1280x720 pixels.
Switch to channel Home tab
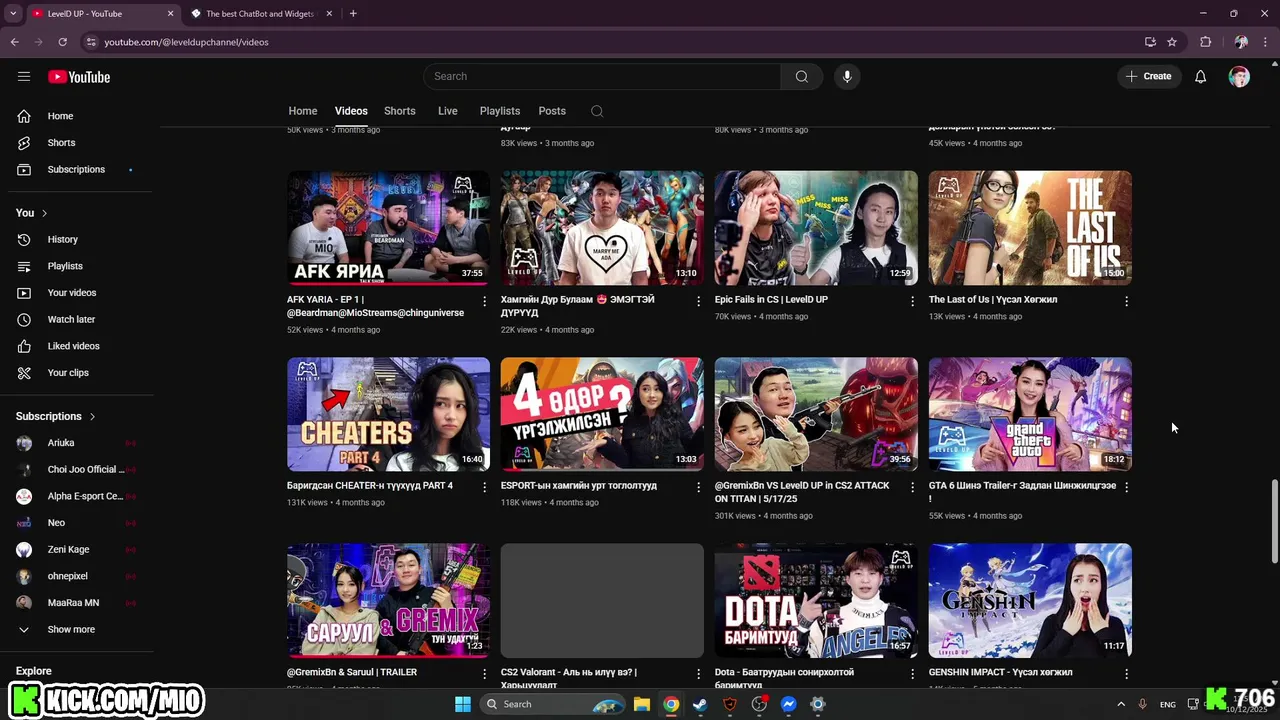(x=303, y=111)
